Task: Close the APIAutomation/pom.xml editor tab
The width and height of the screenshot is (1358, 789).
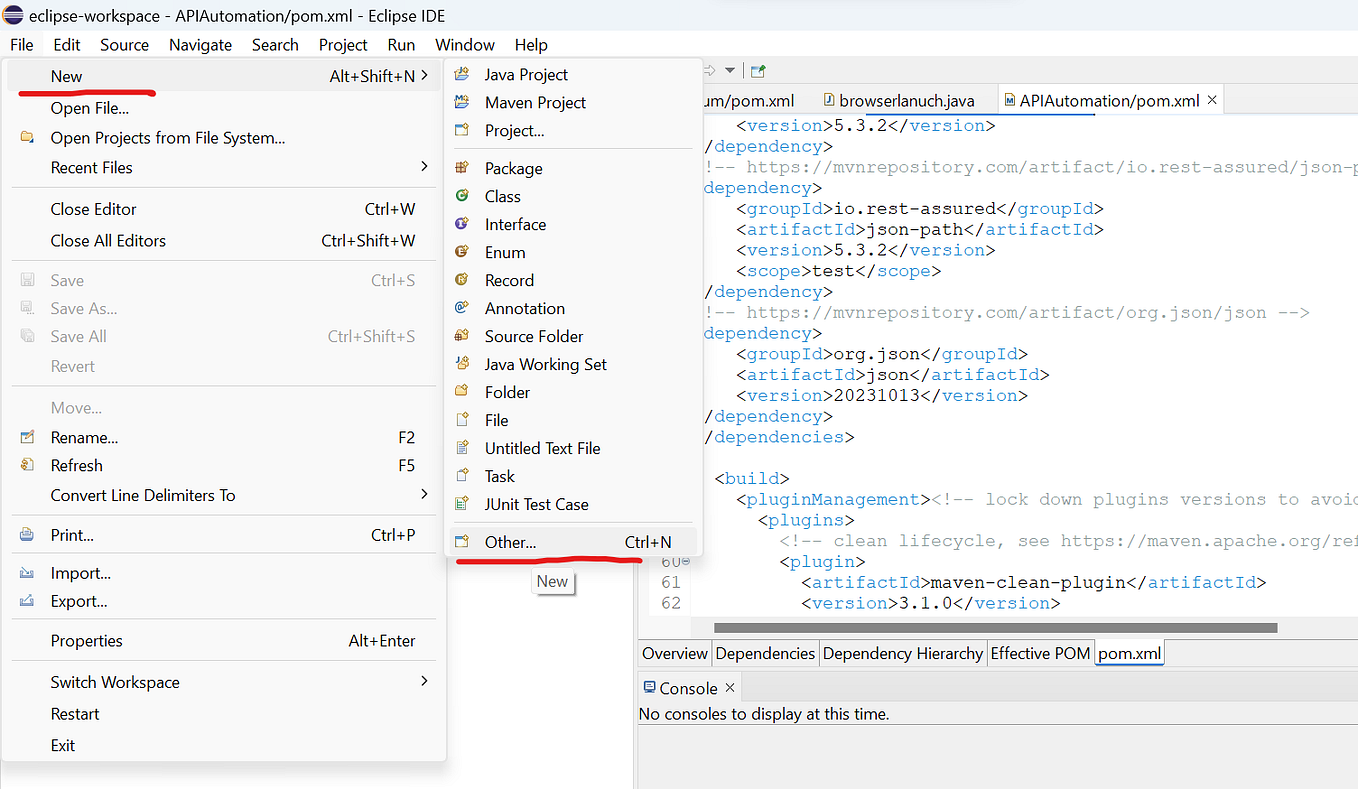Action: pos(1212,100)
